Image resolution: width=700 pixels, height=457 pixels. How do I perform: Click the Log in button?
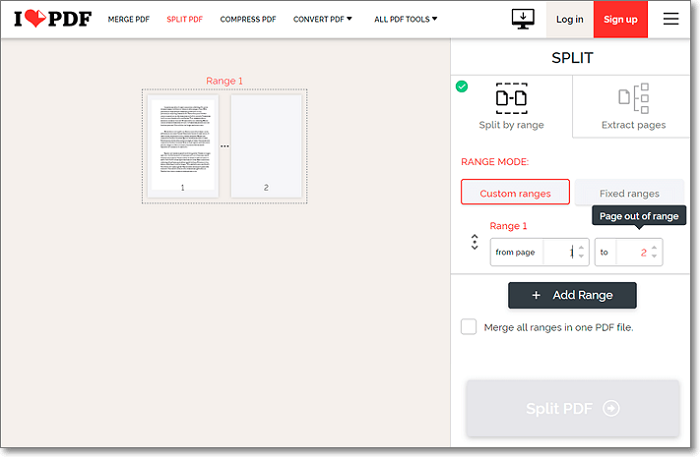[x=569, y=19]
